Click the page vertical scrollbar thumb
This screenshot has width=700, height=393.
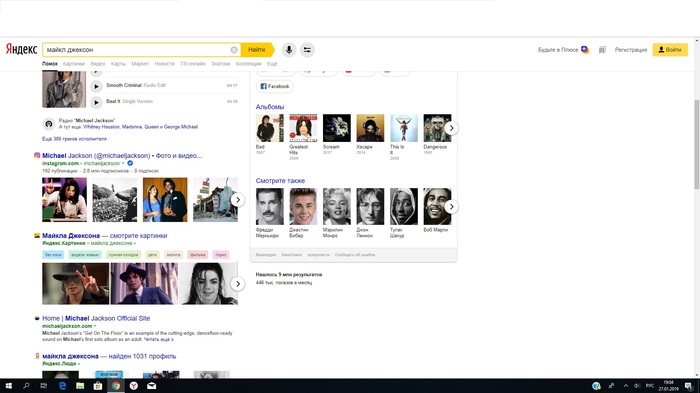696,145
